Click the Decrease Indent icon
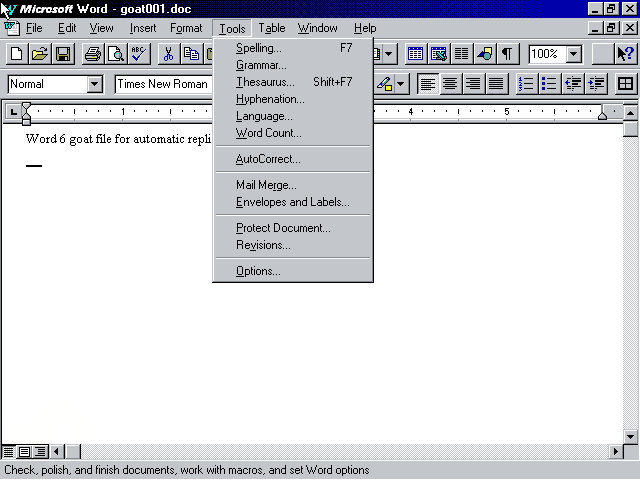The height and width of the screenshot is (480, 640). (573, 84)
